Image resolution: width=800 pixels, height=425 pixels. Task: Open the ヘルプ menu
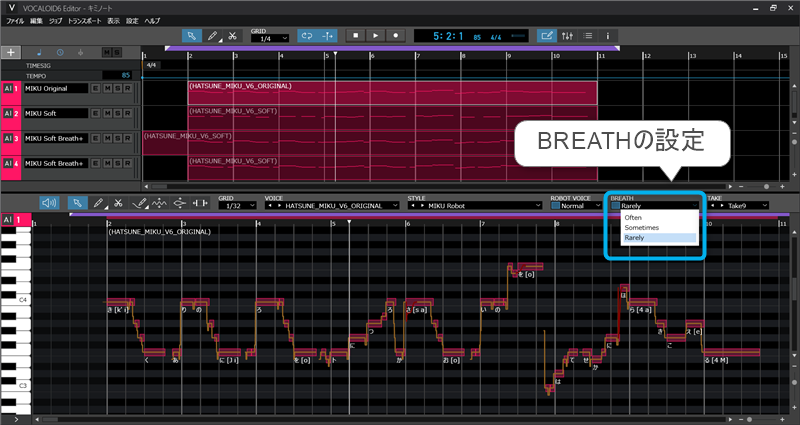(152, 21)
